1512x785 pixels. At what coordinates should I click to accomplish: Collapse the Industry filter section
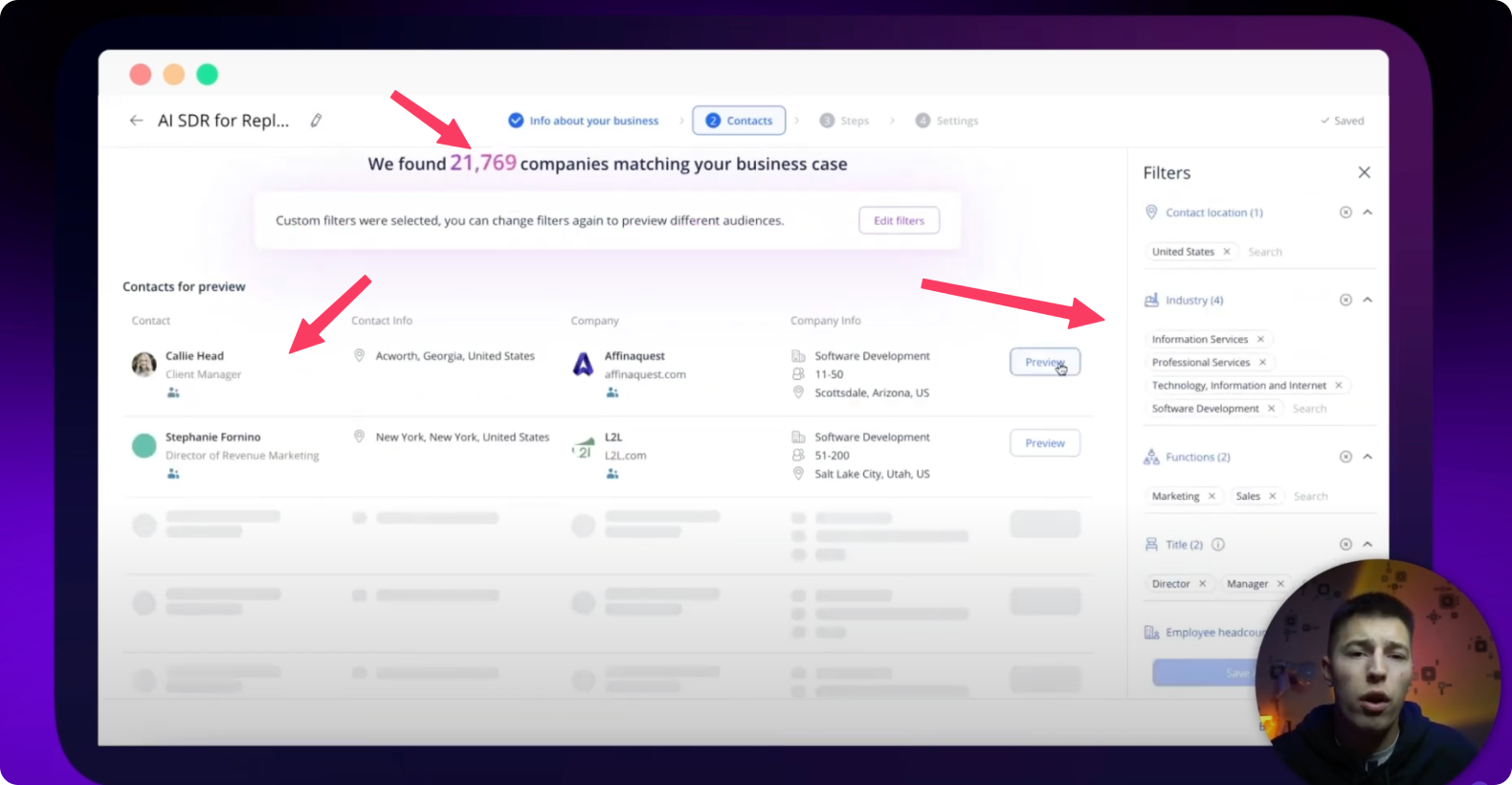(x=1367, y=300)
